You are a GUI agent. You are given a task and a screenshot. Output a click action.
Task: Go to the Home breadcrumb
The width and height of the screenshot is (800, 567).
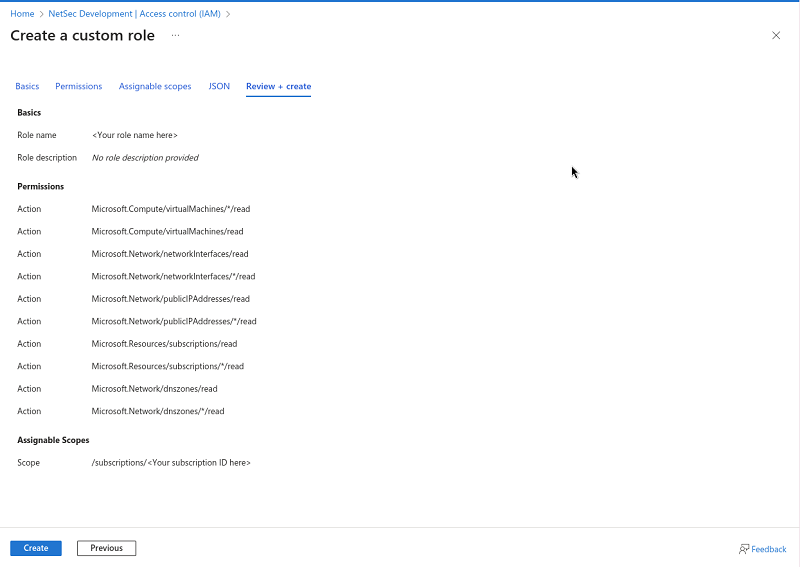tap(22, 14)
